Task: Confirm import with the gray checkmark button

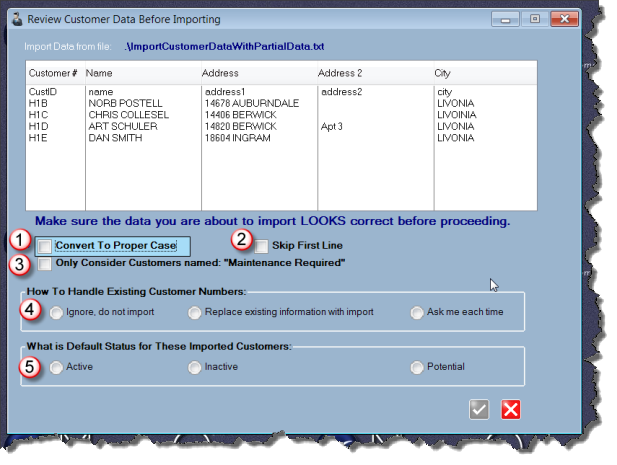Action: 479,410
